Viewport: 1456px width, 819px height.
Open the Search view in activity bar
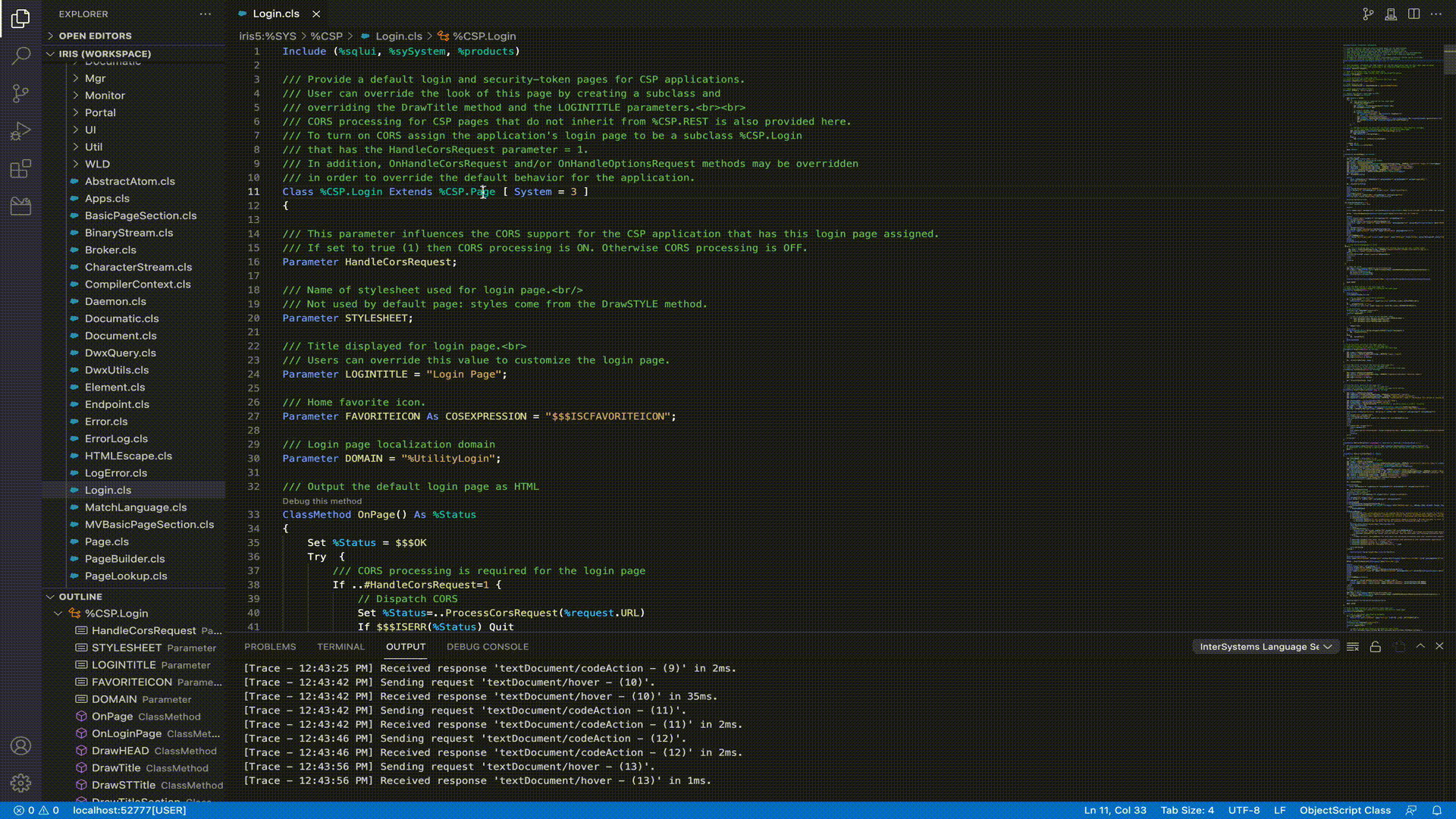click(20, 55)
